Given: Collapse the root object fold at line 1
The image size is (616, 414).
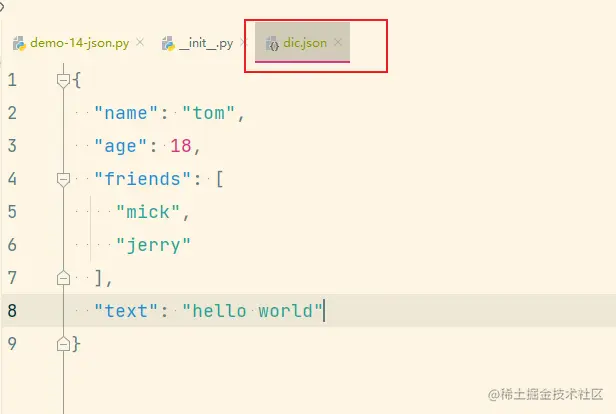Looking at the screenshot, I should point(63,81).
